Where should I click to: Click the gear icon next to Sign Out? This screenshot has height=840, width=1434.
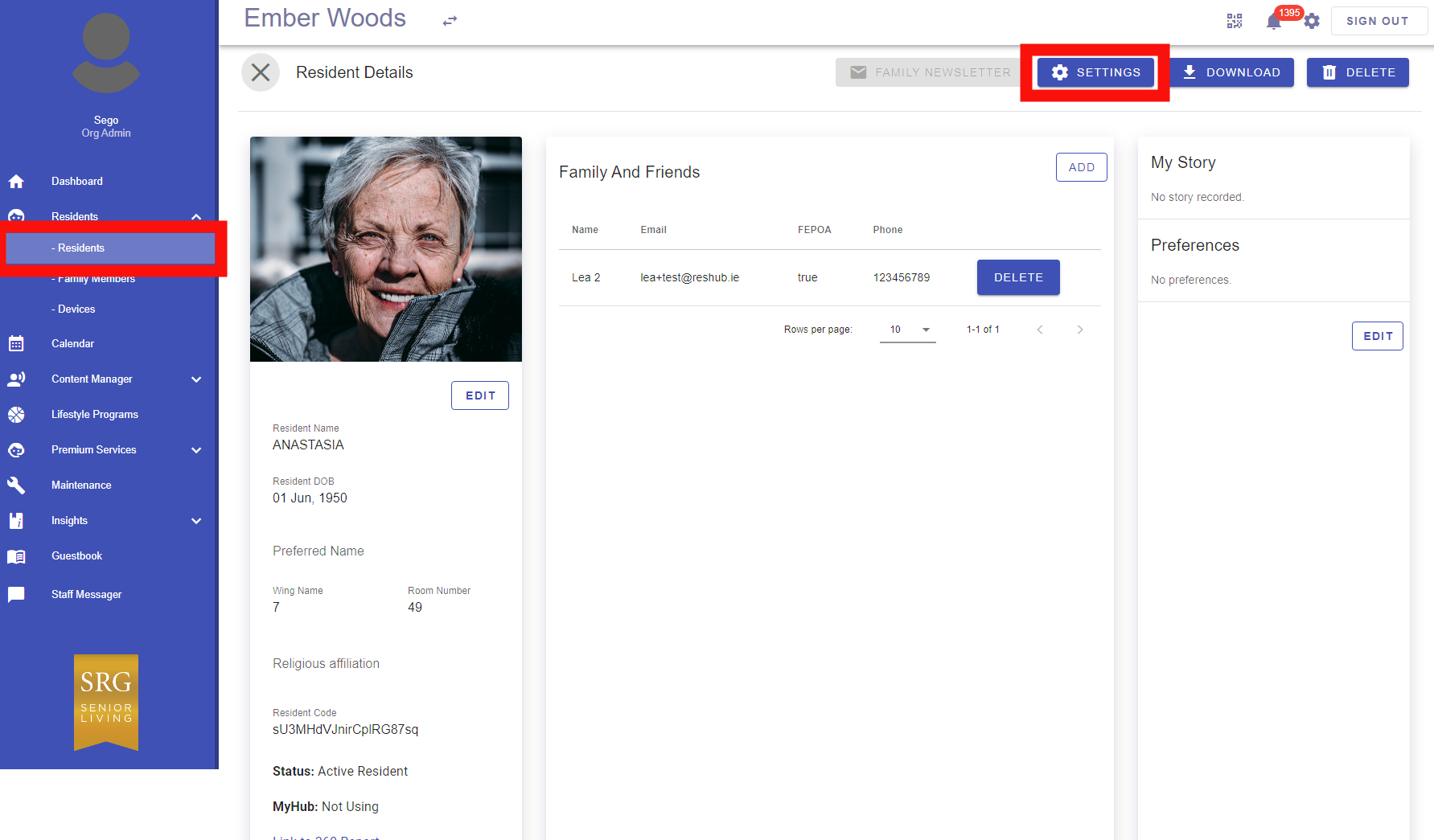tap(1312, 21)
